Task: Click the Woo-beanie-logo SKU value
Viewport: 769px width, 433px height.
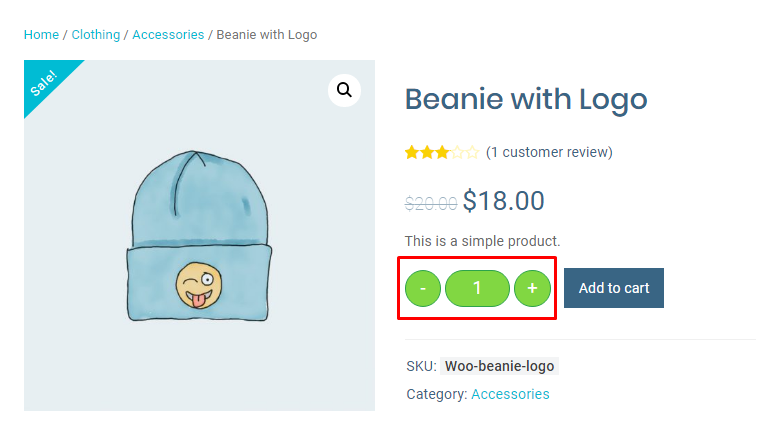Action: click(x=499, y=367)
